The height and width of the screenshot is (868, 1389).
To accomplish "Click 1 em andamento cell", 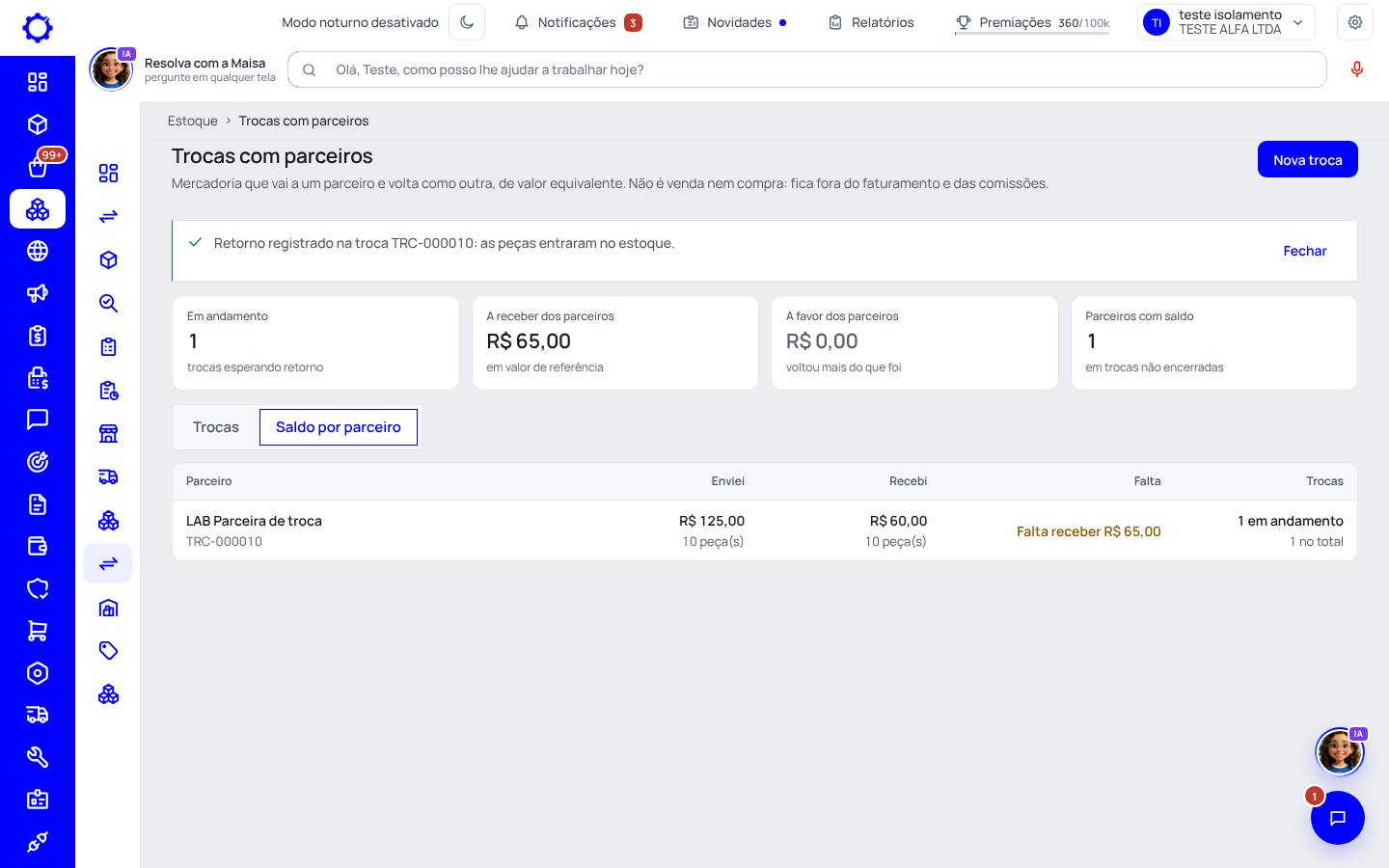I will pos(1291,521).
